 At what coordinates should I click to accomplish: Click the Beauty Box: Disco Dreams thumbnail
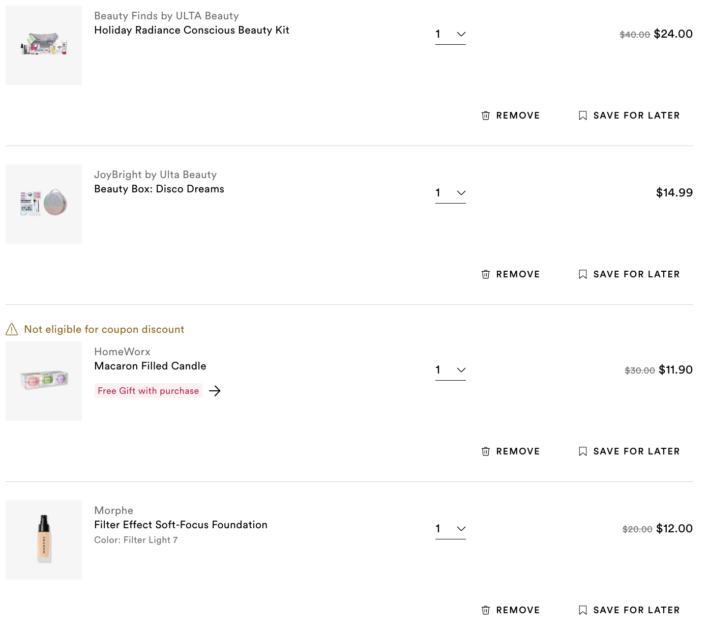tap(44, 204)
